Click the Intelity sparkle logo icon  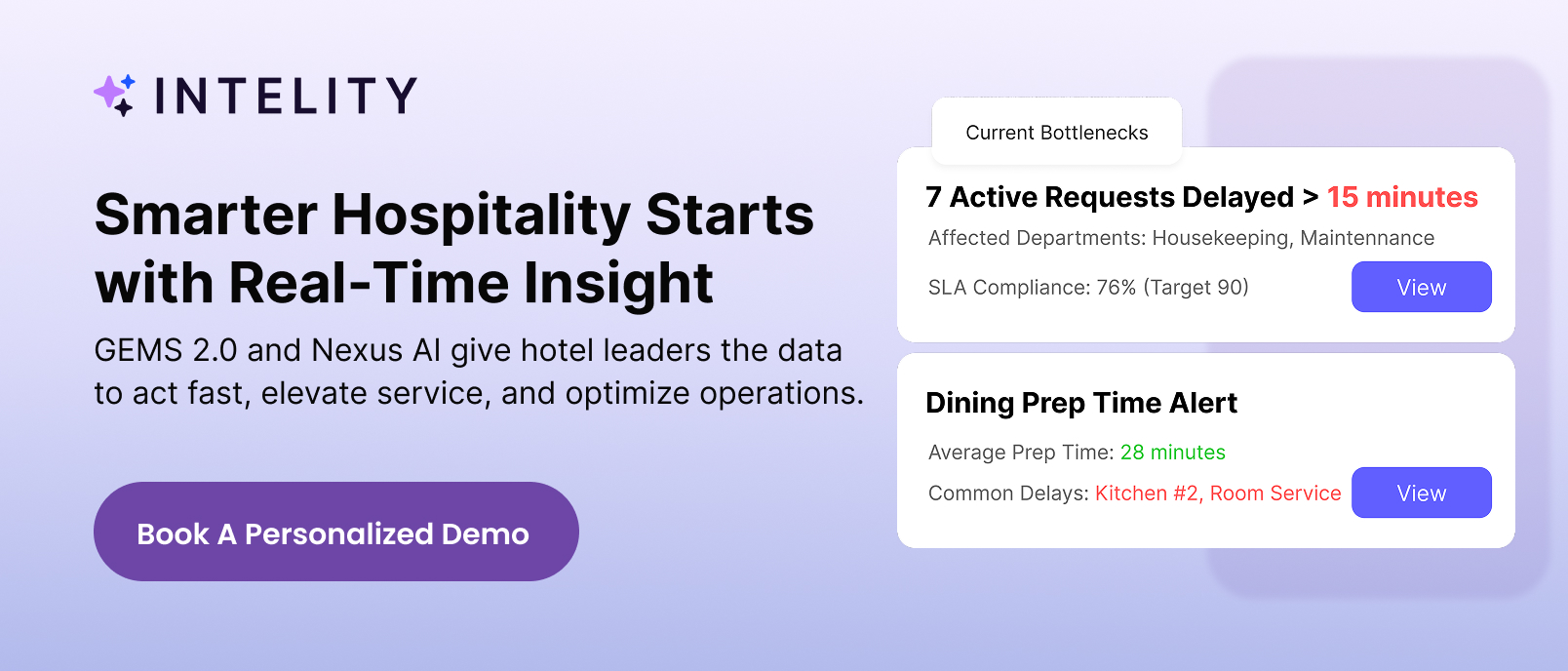coord(114,96)
